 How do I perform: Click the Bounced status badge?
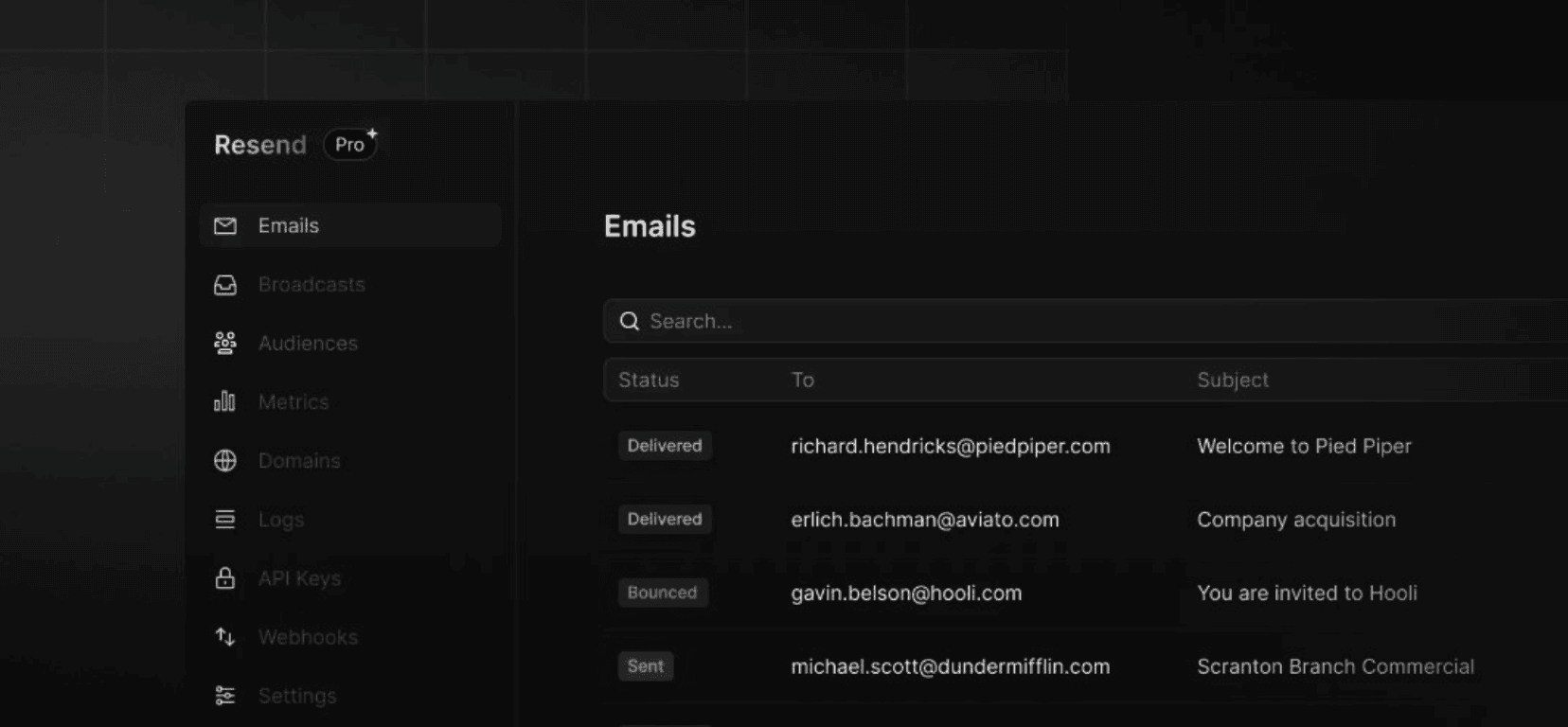[x=662, y=593]
